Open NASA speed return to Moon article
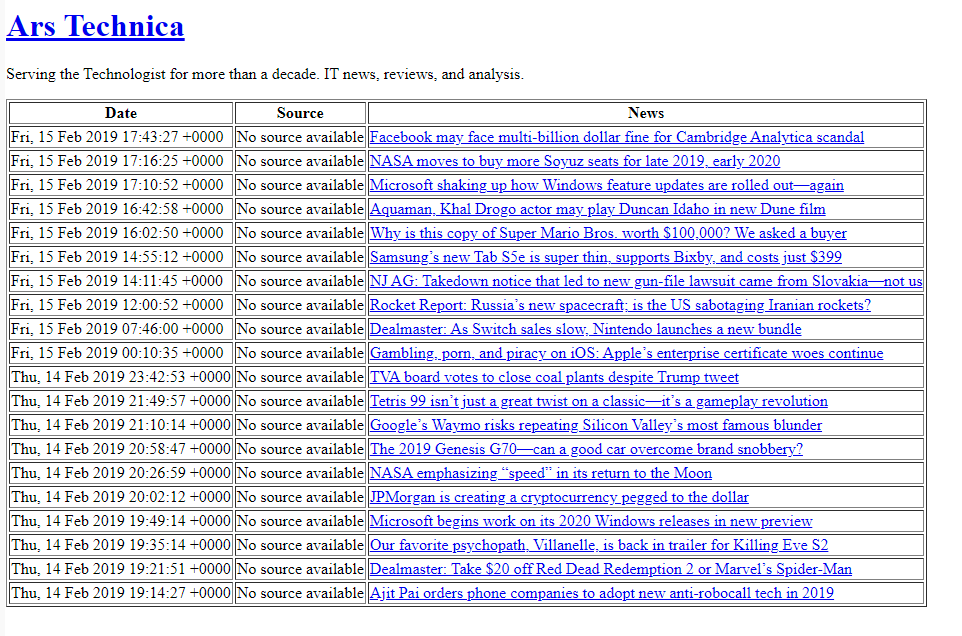The height and width of the screenshot is (636, 962). tap(541, 472)
